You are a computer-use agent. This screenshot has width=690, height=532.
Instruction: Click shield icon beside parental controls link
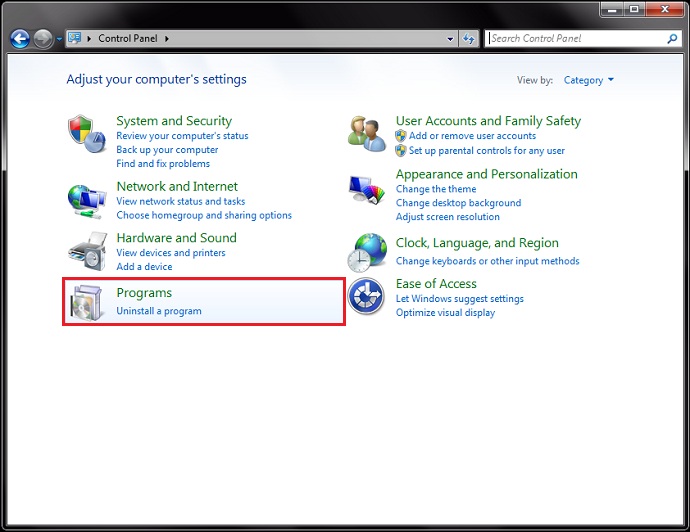(x=400, y=150)
